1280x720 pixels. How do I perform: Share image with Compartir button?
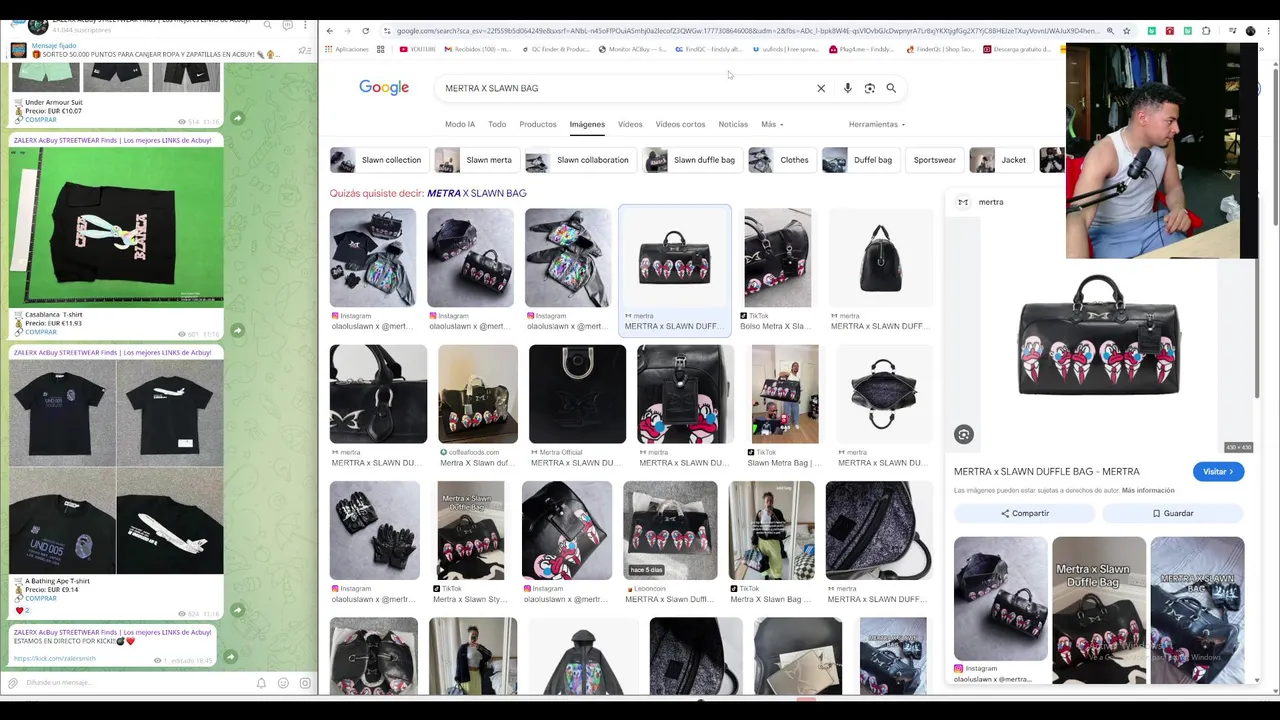click(x=1025, y=513)
